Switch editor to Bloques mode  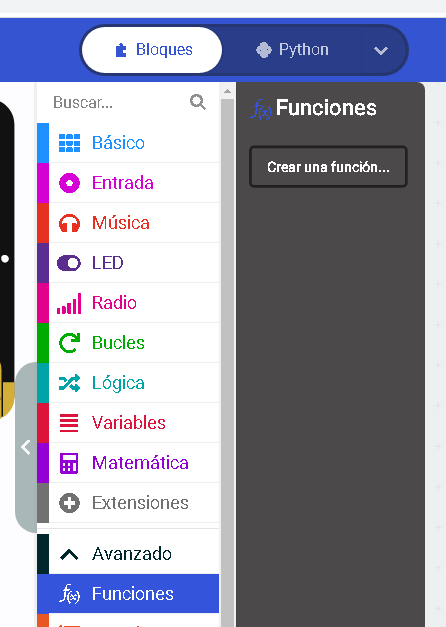click(152, 50)
